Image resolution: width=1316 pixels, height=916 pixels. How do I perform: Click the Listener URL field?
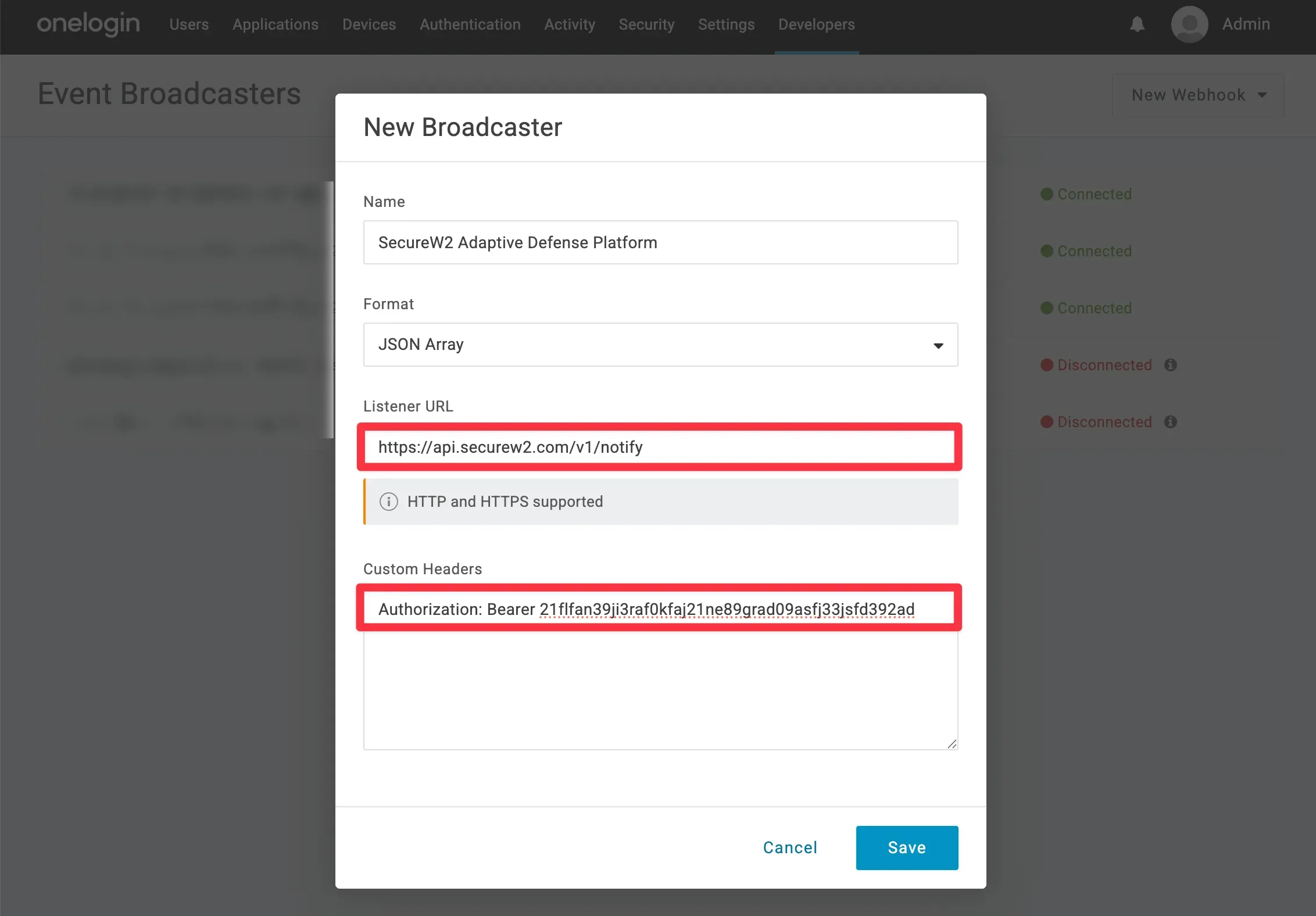[660, 447]
